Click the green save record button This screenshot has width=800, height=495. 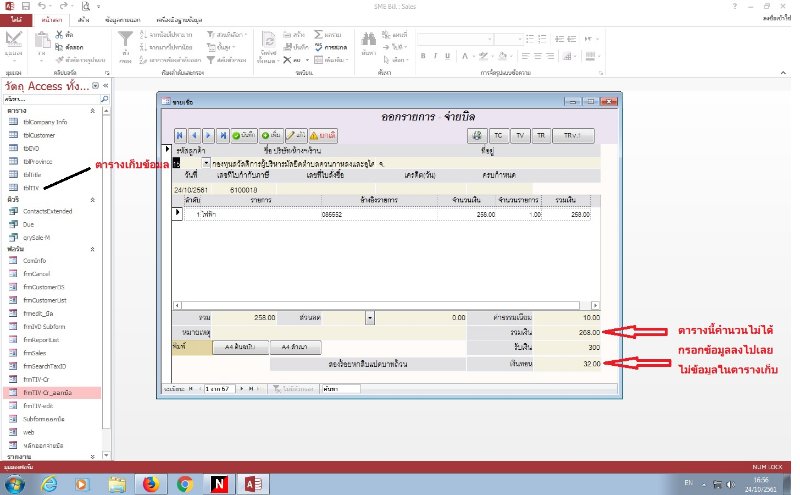tap(243, 134)
